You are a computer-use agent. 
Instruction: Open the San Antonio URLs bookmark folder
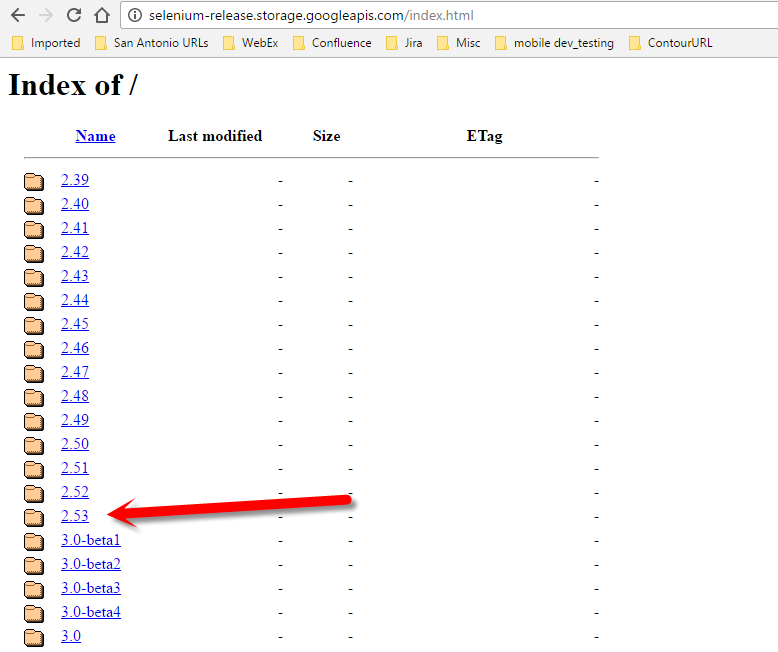pos(152,43)
